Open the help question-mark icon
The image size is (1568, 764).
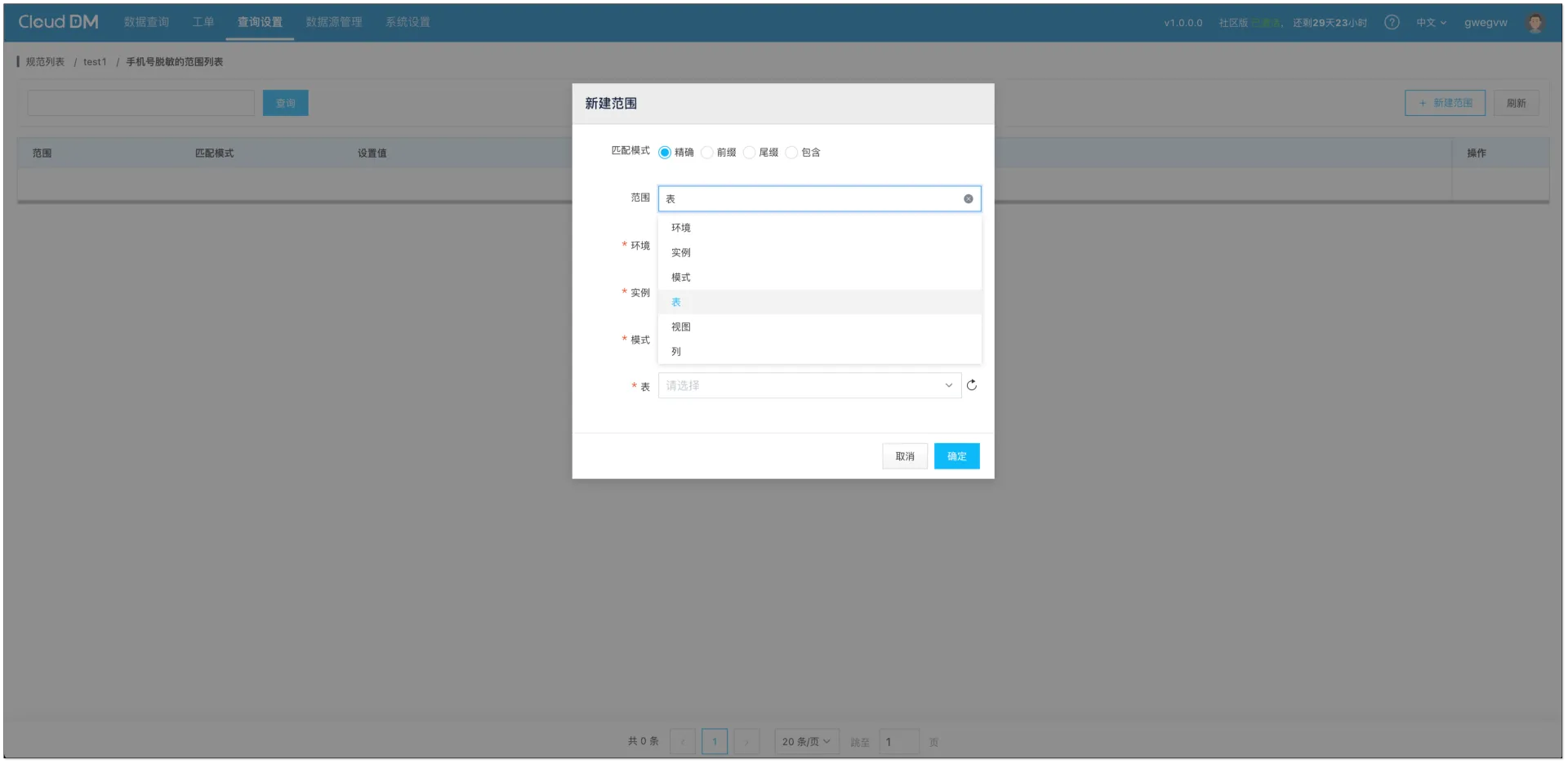pos(1392,22)
